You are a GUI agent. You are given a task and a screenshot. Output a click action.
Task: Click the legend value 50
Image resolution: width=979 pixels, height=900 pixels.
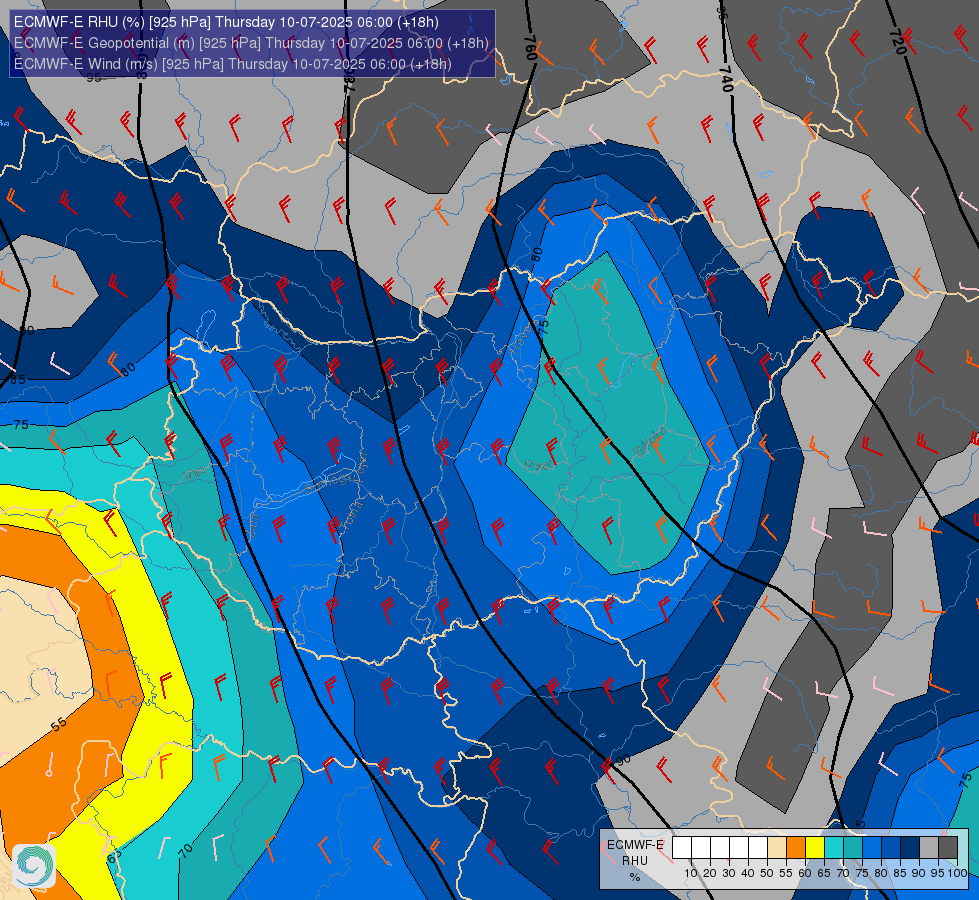(x=767, y=873)
